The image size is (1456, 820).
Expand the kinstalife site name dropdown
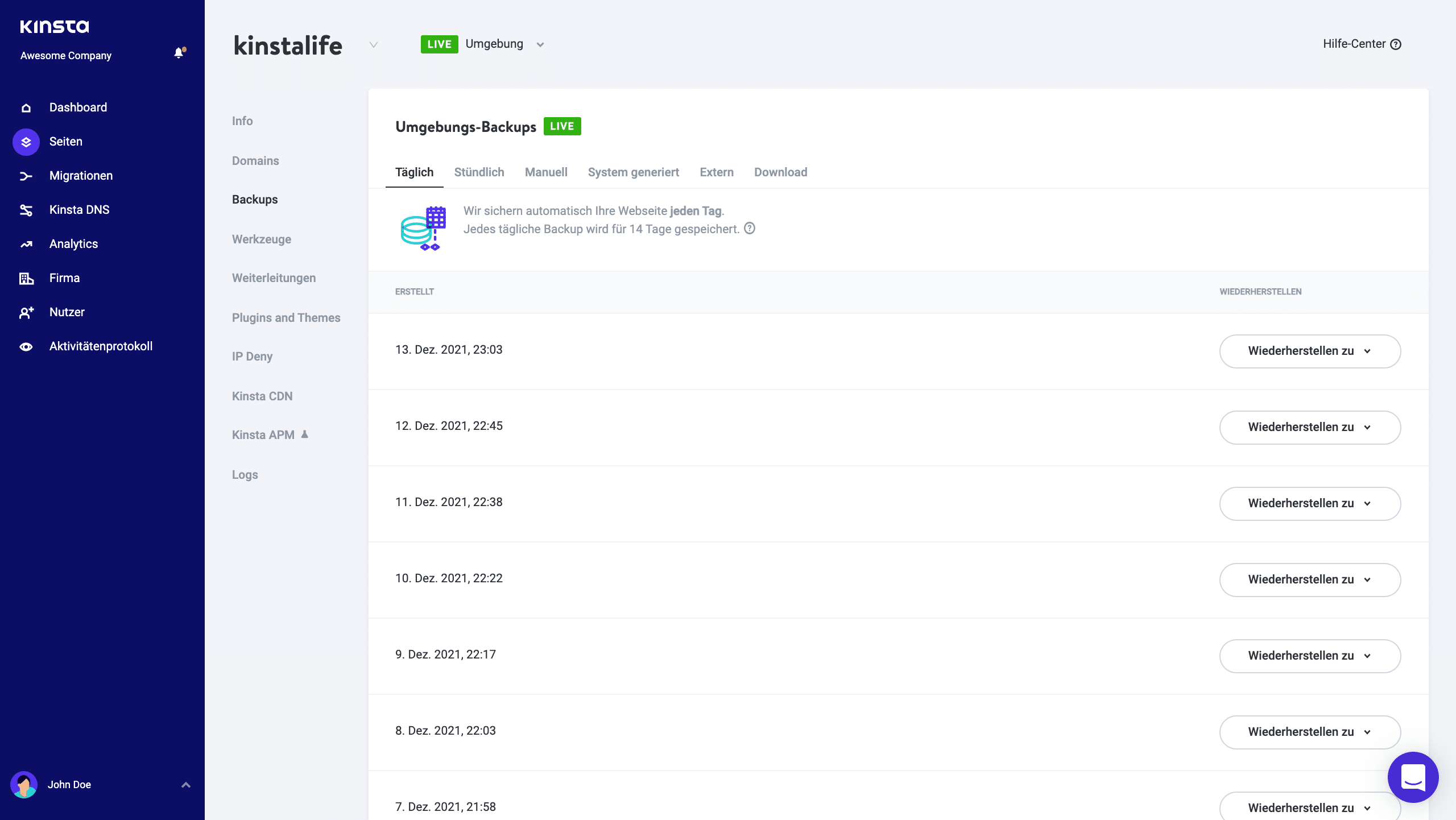click(x=373, y=45)
